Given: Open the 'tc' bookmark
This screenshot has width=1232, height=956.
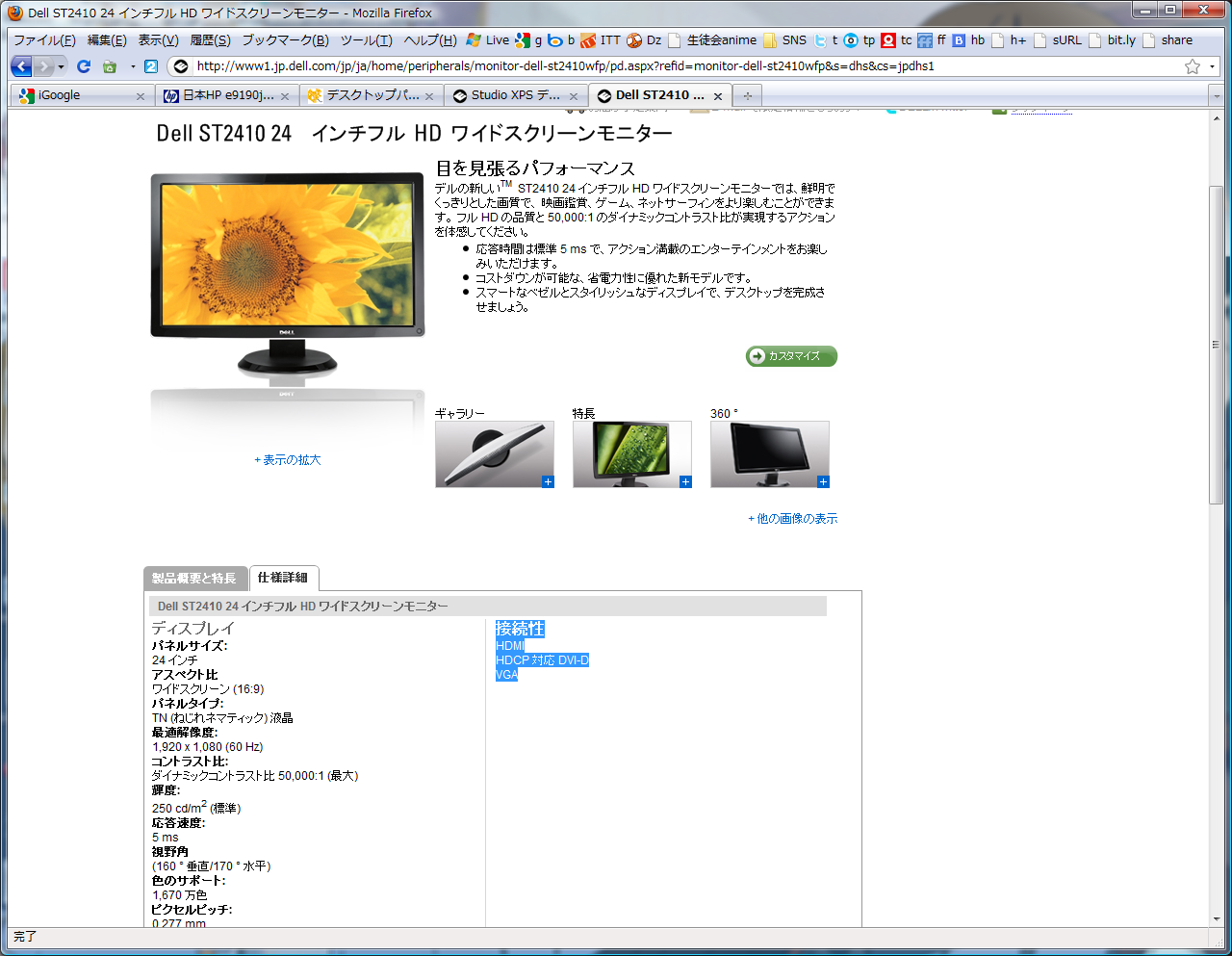Looking at the screenshot, I should 897,40.
